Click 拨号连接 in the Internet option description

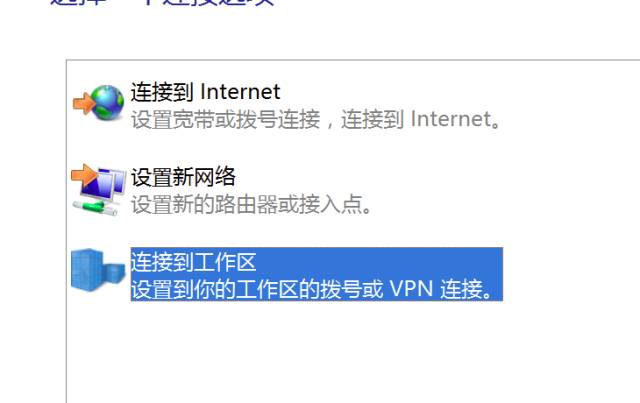tap(278, 120)
